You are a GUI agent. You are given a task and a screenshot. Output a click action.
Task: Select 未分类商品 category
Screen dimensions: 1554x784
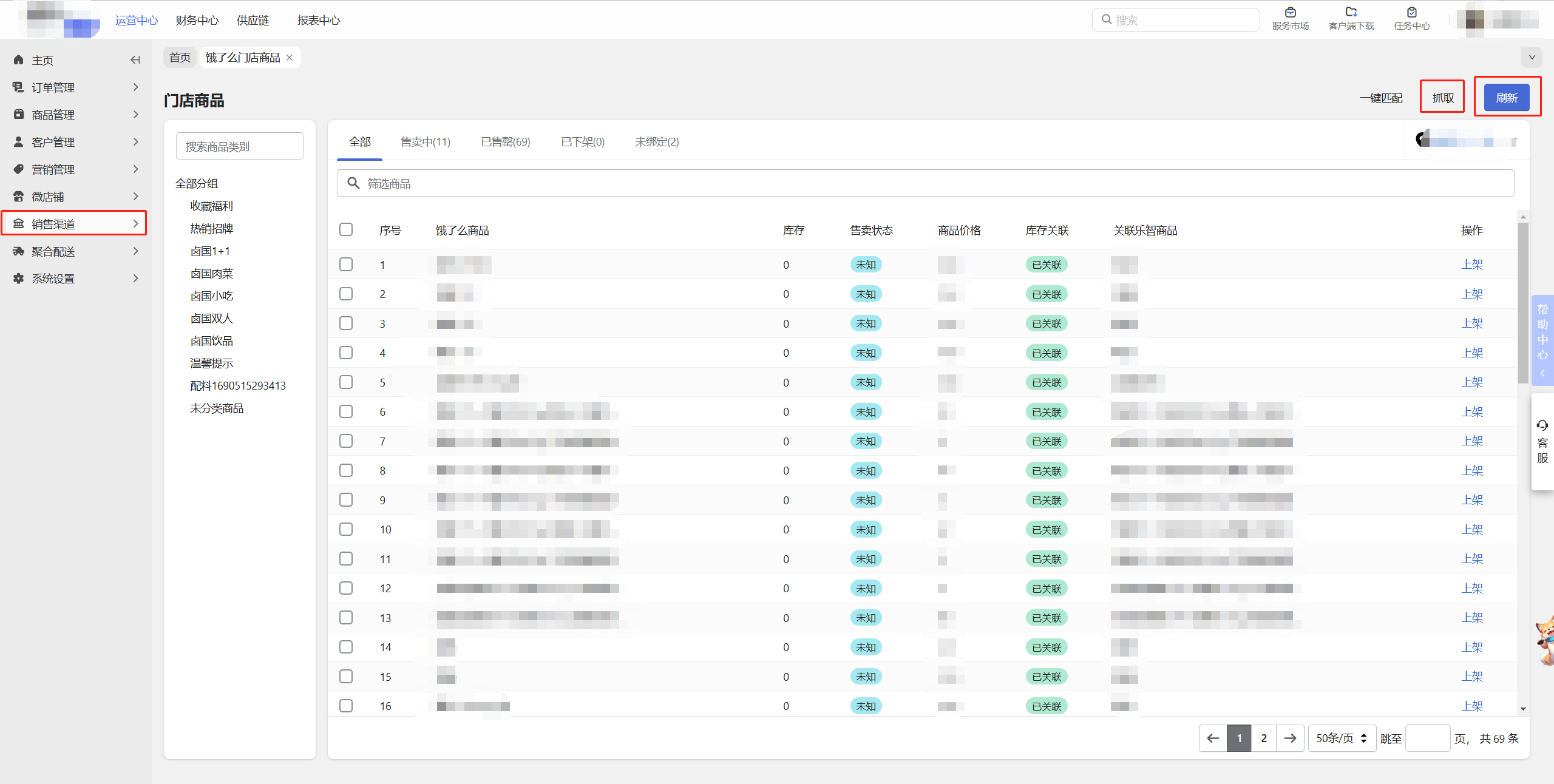217,408
